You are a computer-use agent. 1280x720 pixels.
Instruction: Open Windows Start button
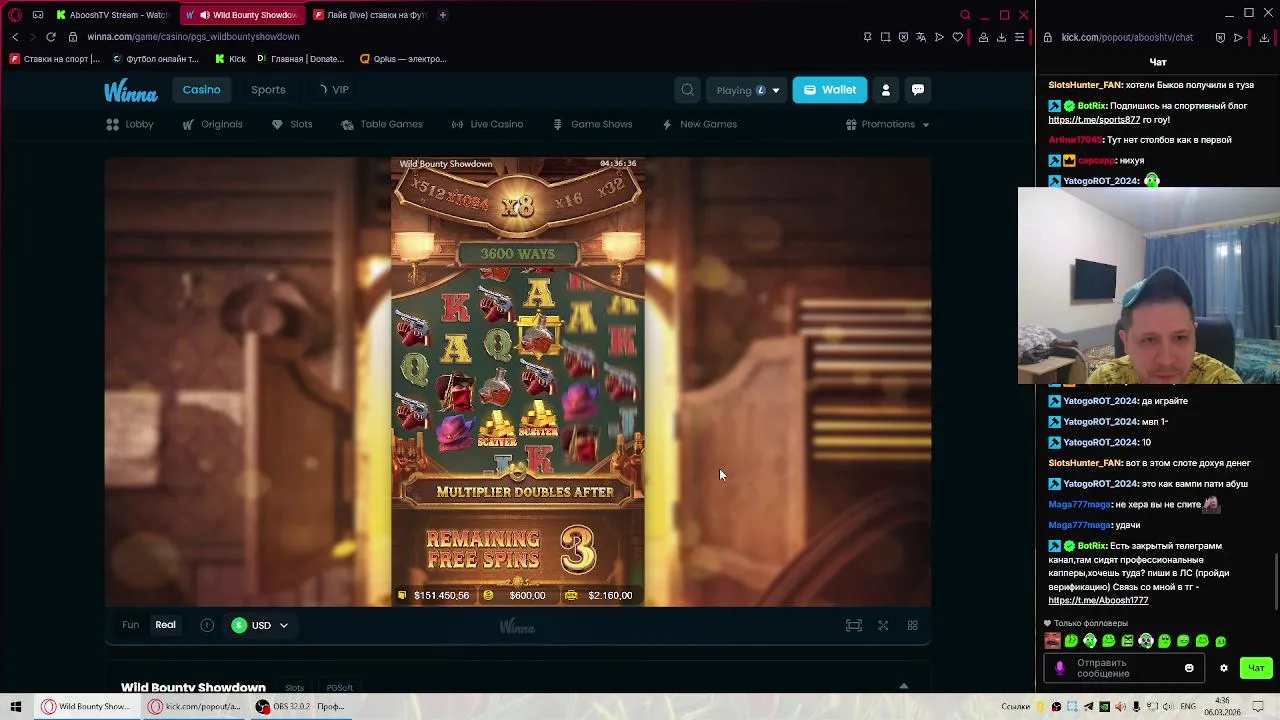(x=15, y=706)
